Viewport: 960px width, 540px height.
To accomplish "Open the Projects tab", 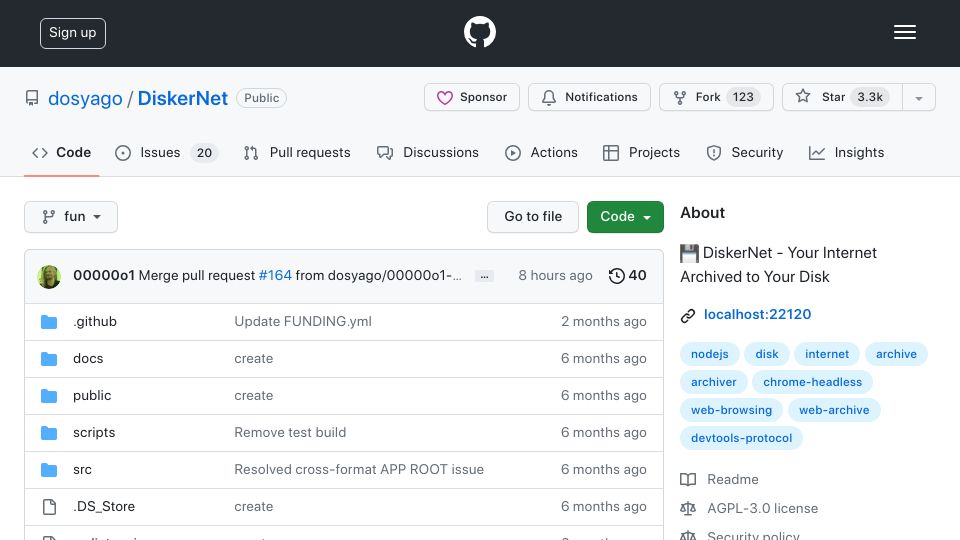I will (x=641, y=152).
